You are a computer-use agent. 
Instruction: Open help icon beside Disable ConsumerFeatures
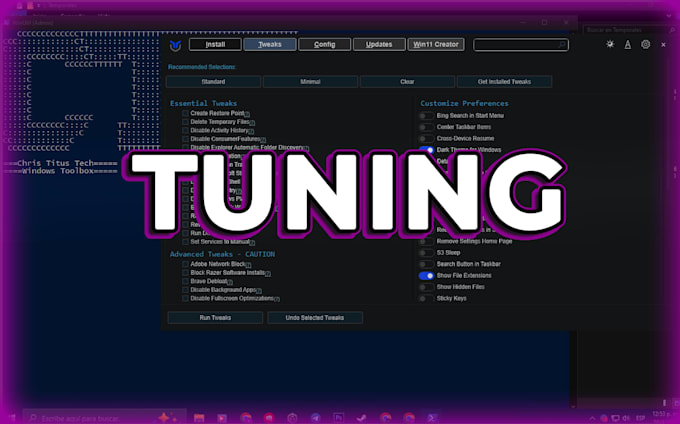coord(263,140)
